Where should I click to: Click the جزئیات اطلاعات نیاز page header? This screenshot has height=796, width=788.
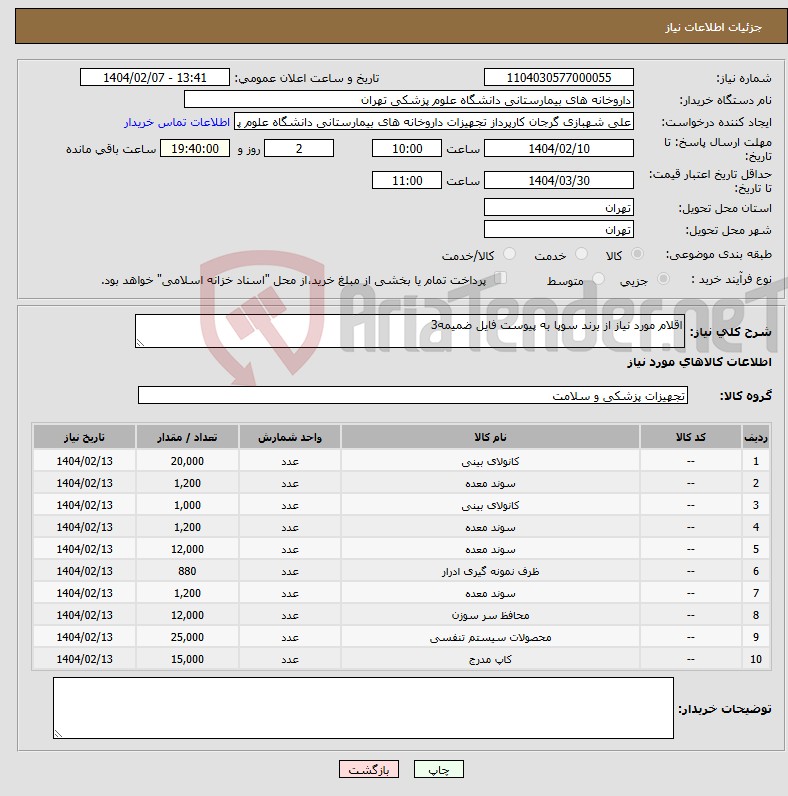(x=713, y=27)
